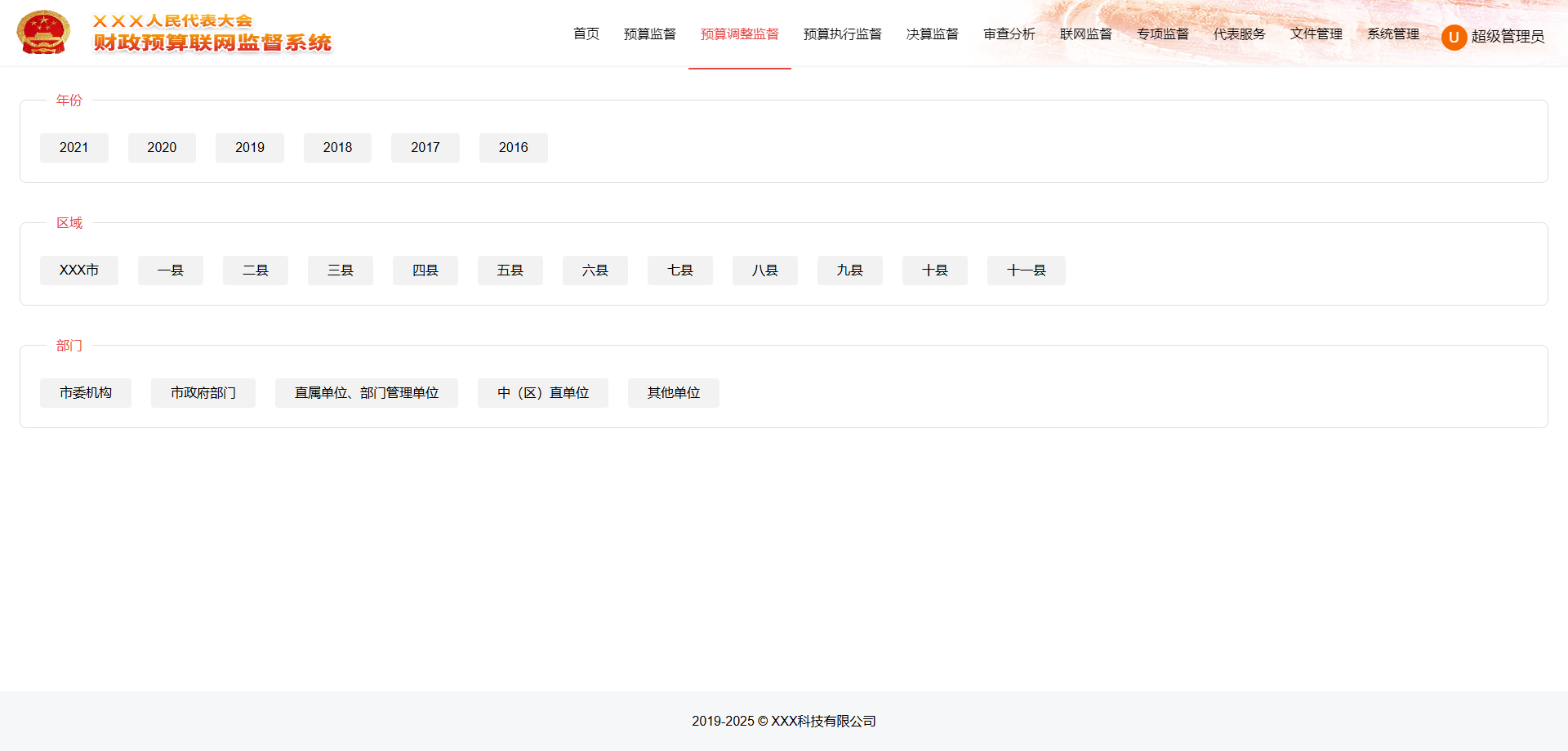Select the 预算调整监督 tab

(x=740, y=34)
